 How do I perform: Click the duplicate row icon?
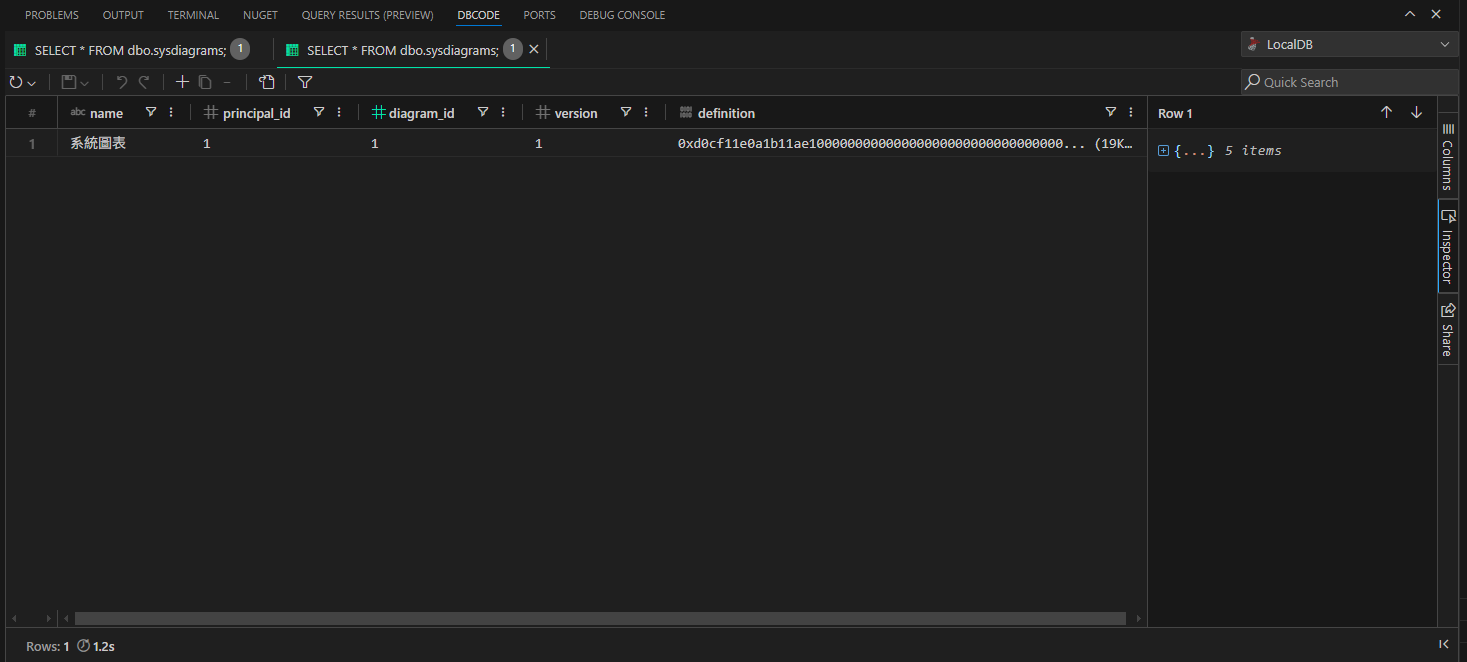205,82
